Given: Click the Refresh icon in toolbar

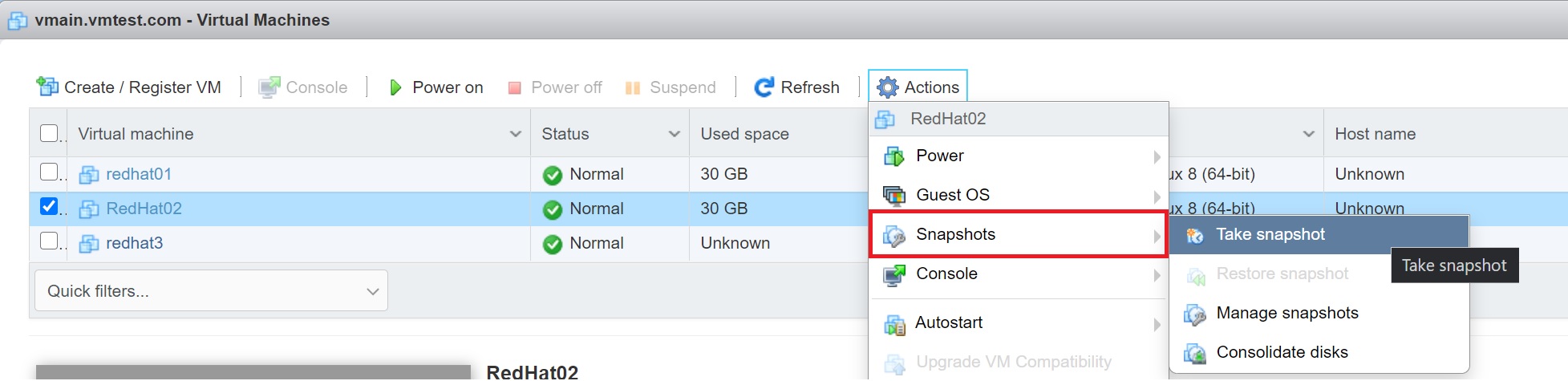Looking at the screenshot, I should [764, 87].
